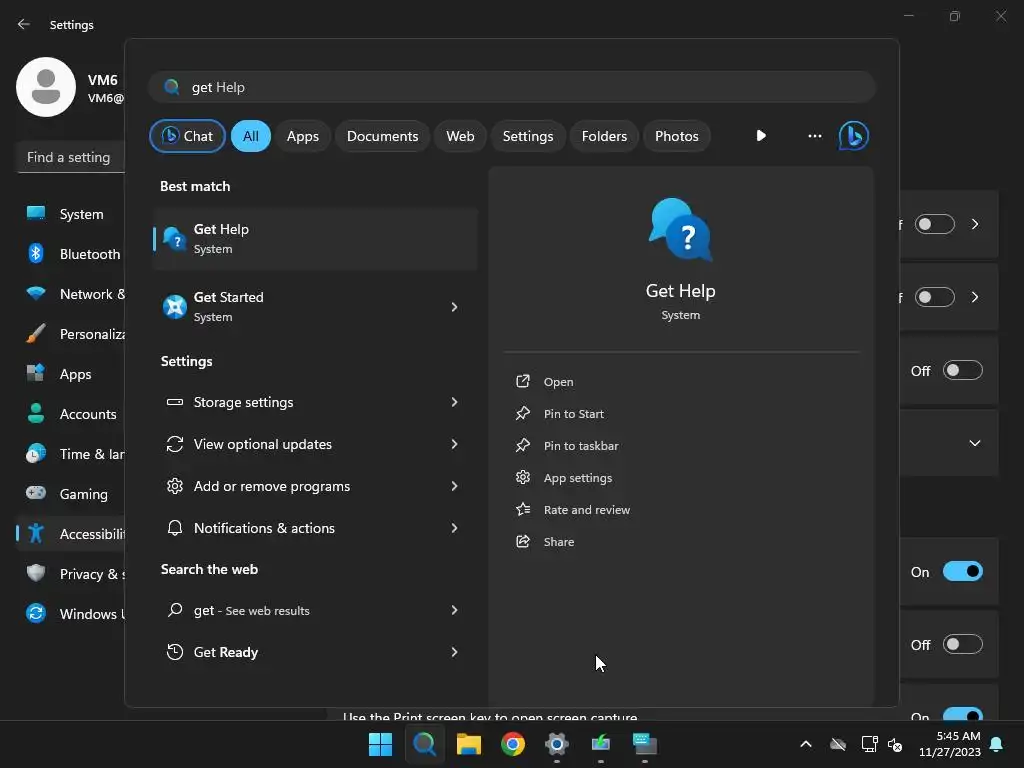Screen dimensions: 1024x768
Task: Expand Storage settings result chevron
Action: tap(455, 402)
